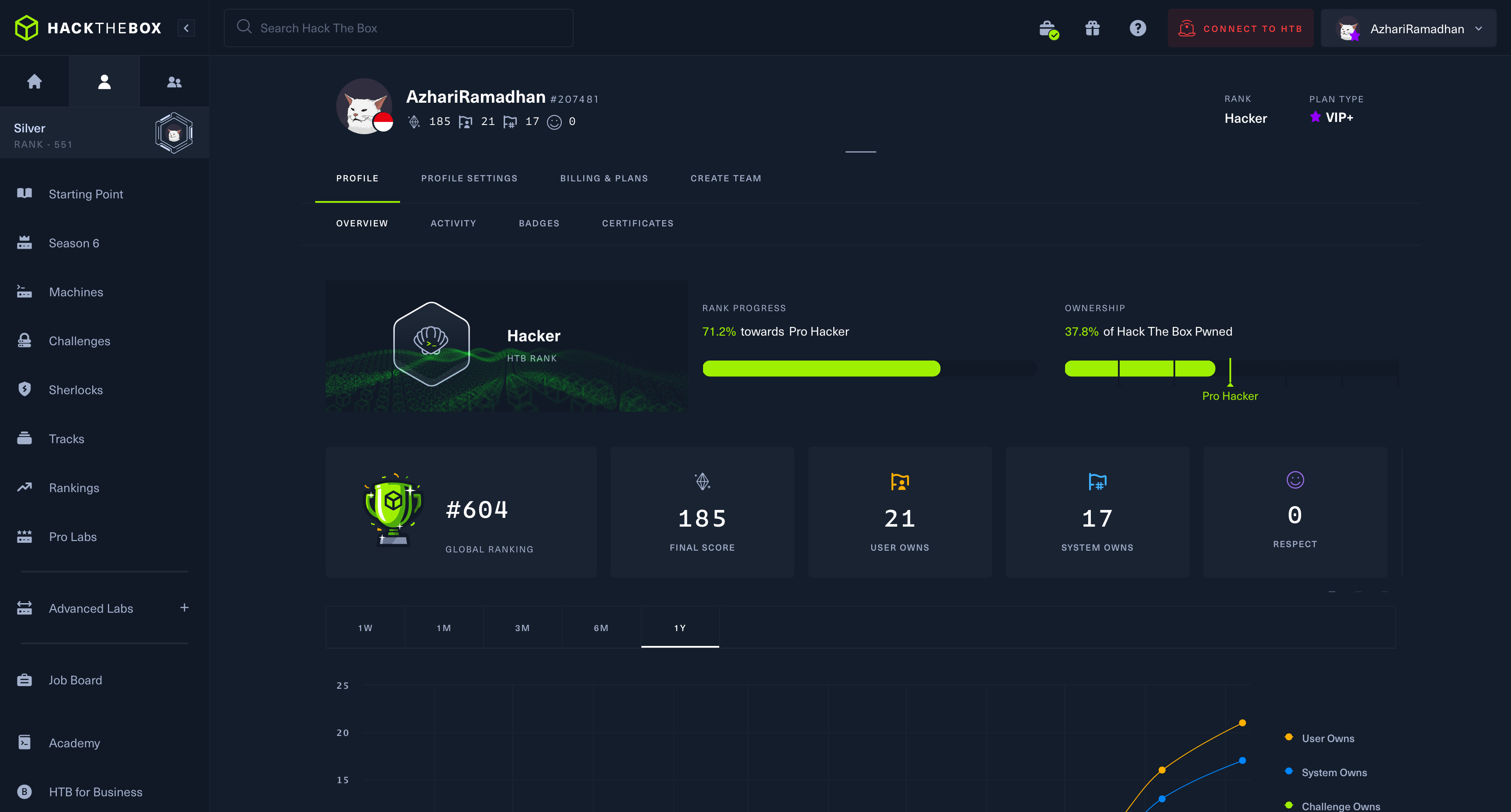Click the System Owns flag icon
Screen dimensions: 1511x812
coord(1097,481)
